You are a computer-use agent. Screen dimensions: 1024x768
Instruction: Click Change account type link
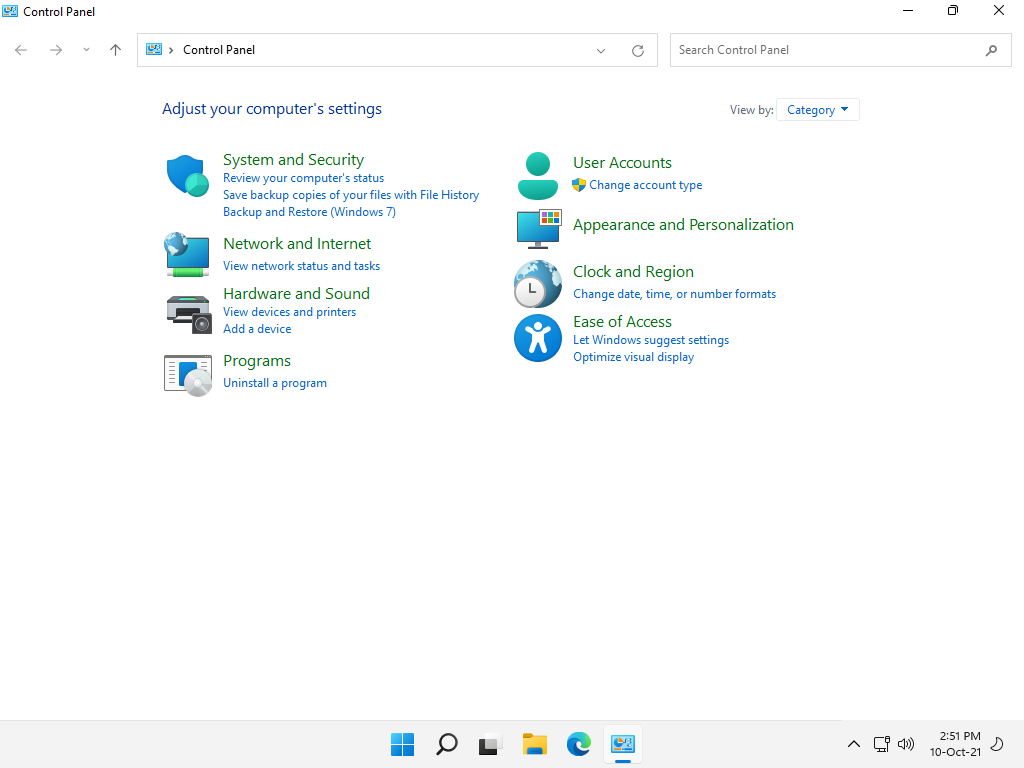point(645,184)
